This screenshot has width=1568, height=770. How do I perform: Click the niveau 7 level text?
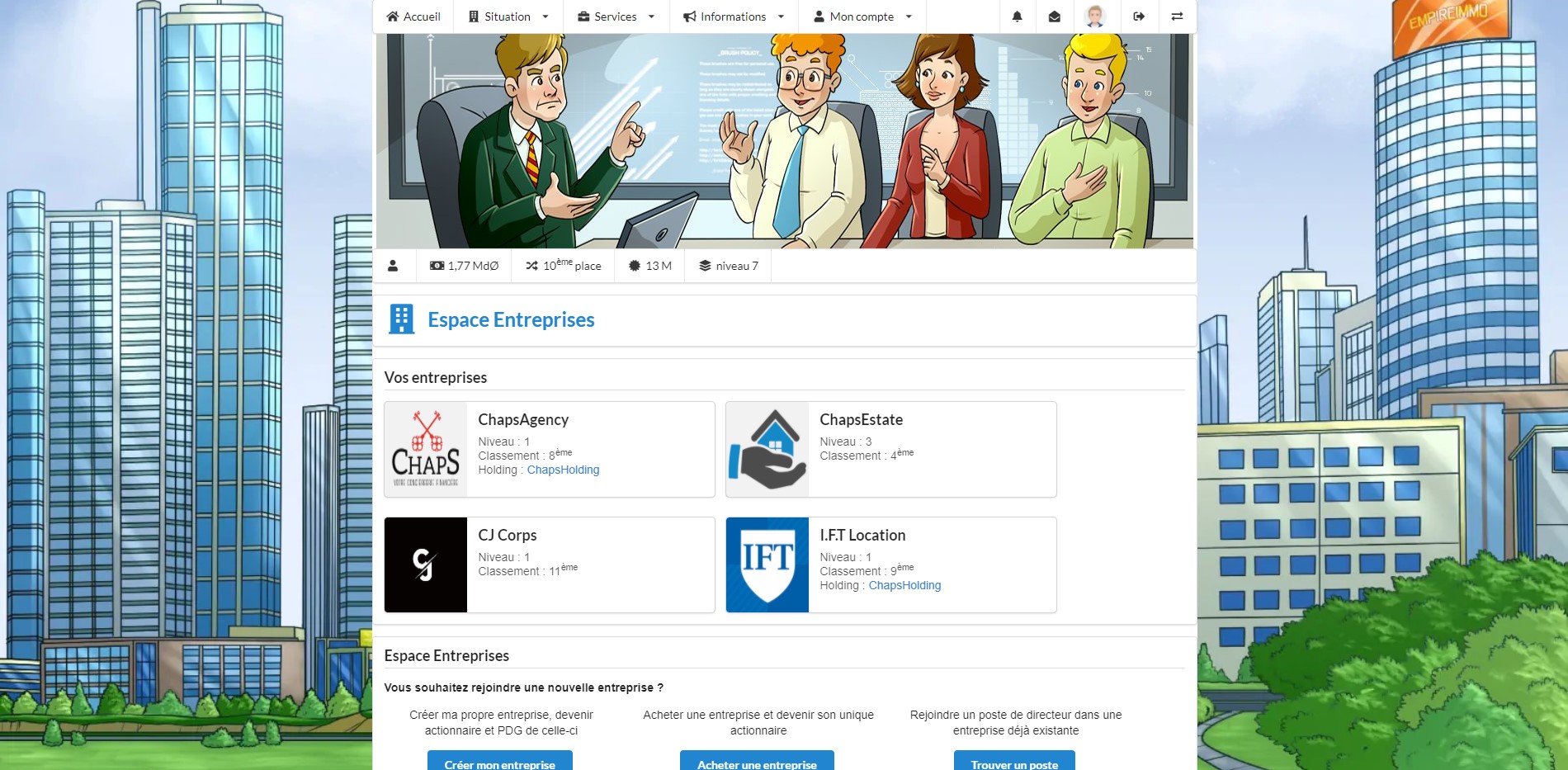(x=737, y=266)
